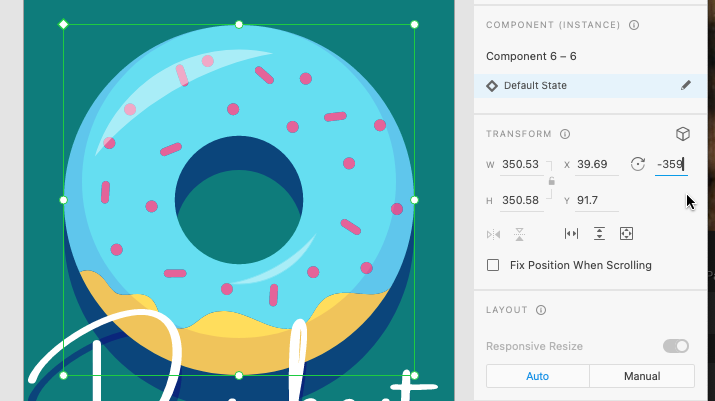Open the Layout section info icon

[541, 310]
